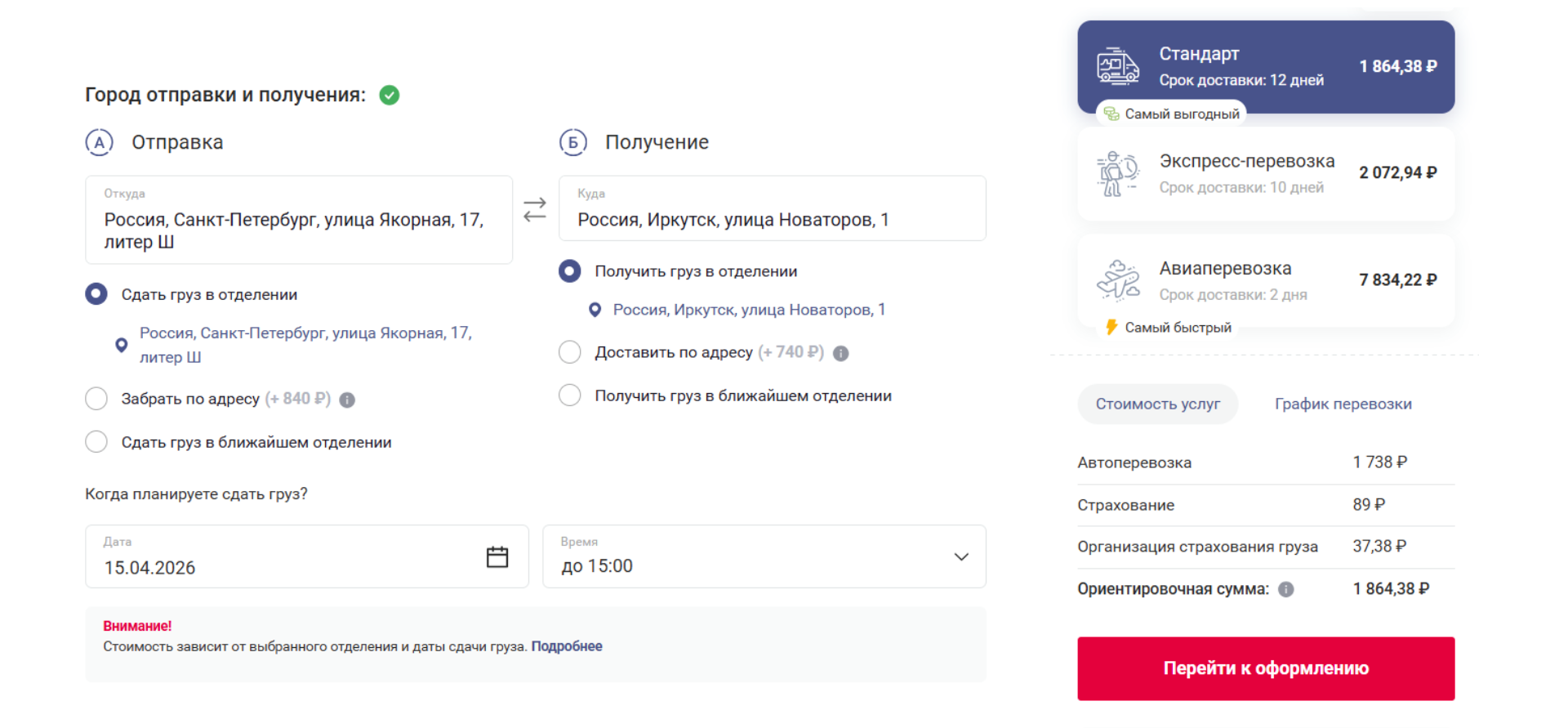The image size is (1568, 728).
Task: Click the Откуда address field
Action: (x=299, y=220)
